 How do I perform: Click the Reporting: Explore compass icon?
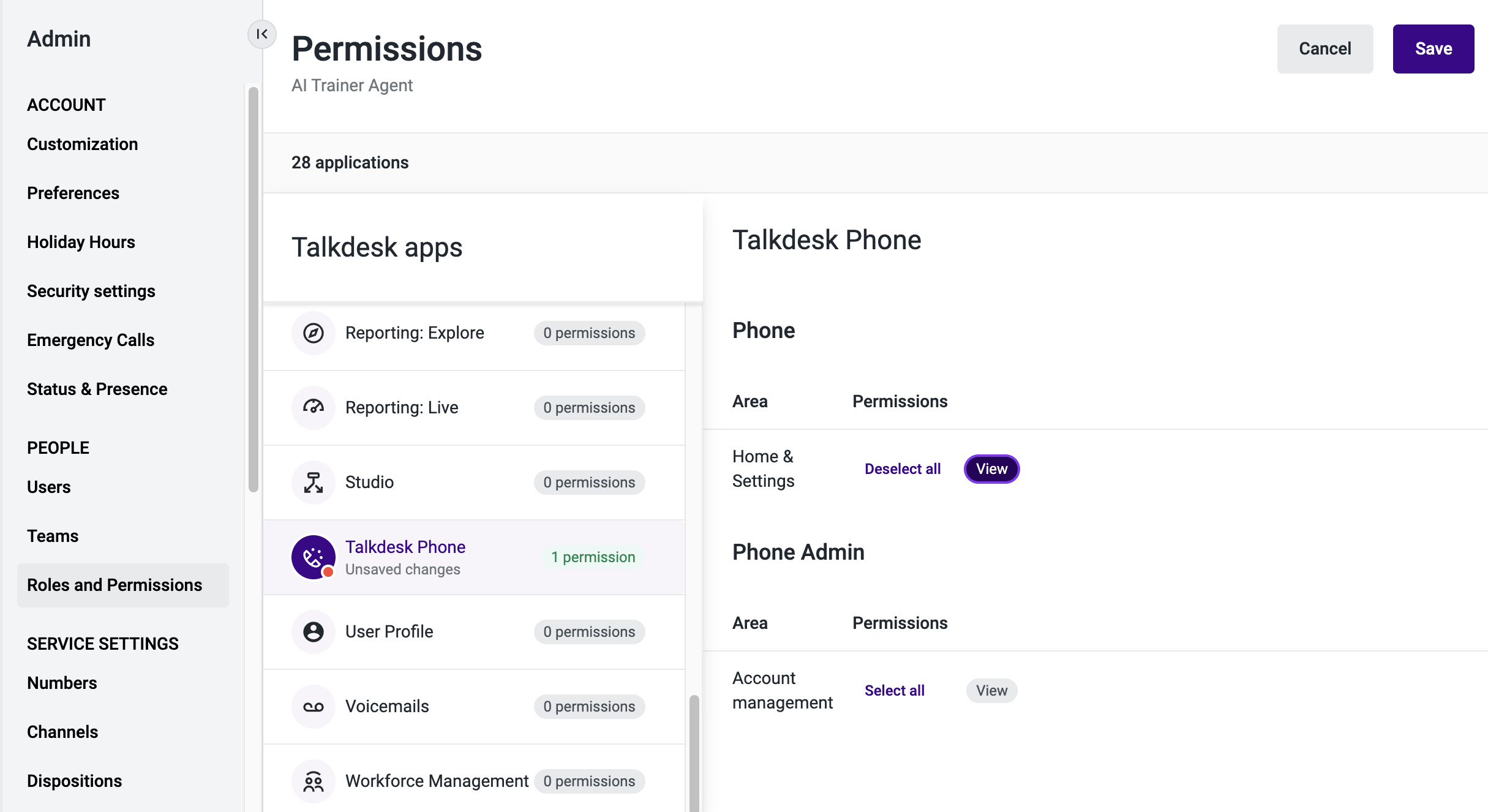(x=314, y=333)
